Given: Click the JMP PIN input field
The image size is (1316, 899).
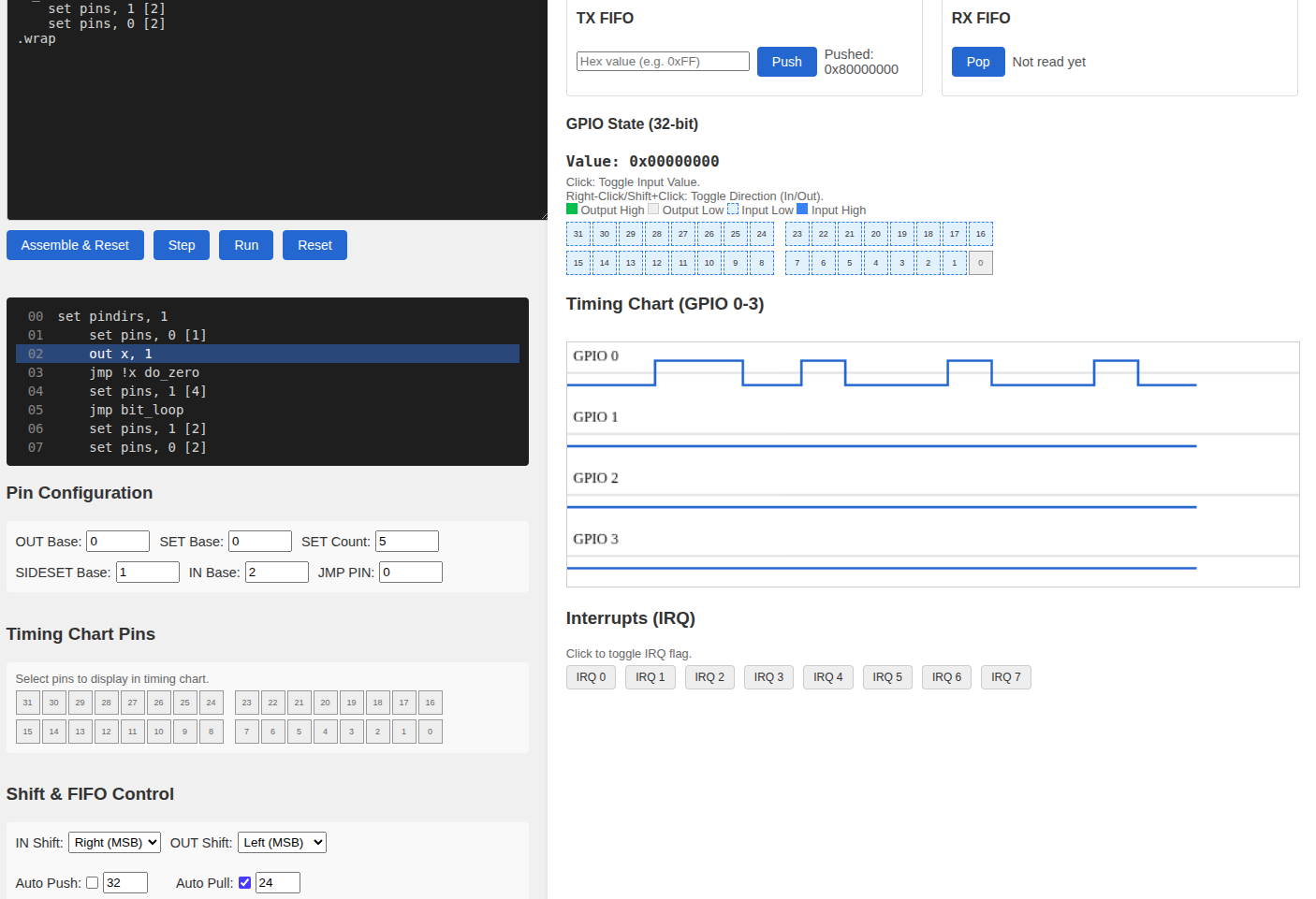Looking at the screenshot, I should pyautogui.click(x=410, y=572).
